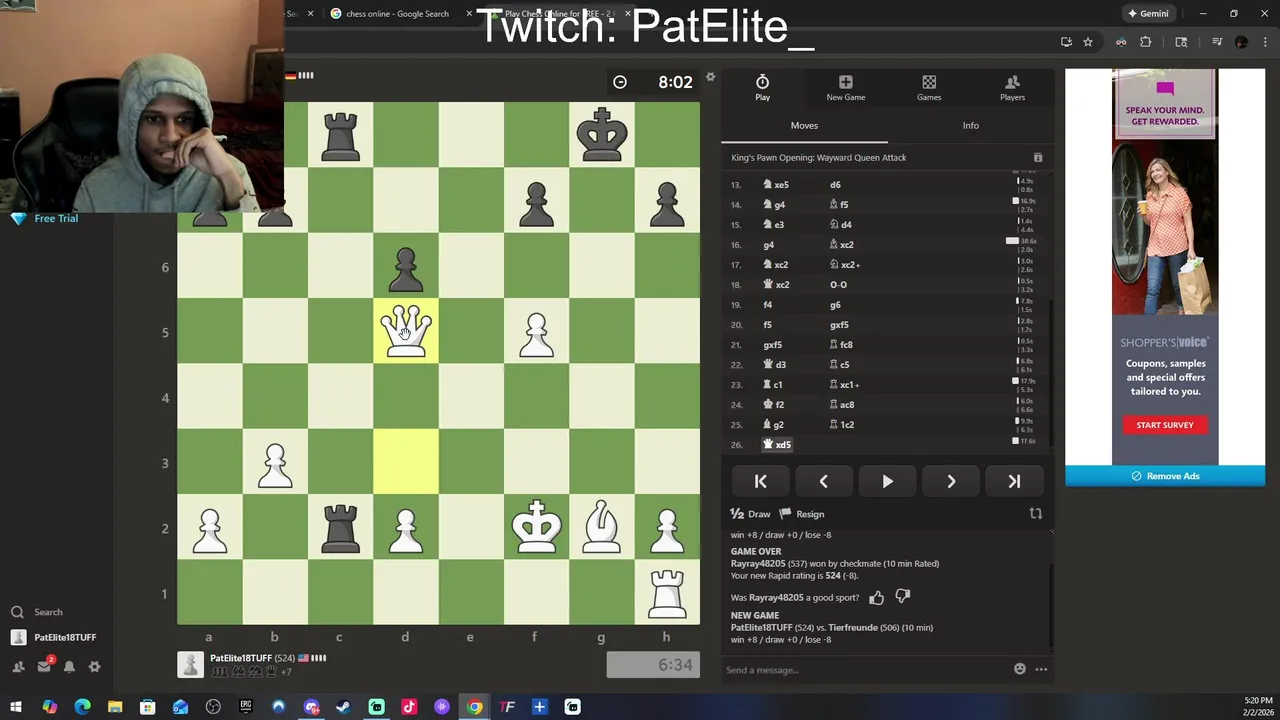Step back one move
The height and width of the screenshot is (720, 1280).
coord(823,481)
